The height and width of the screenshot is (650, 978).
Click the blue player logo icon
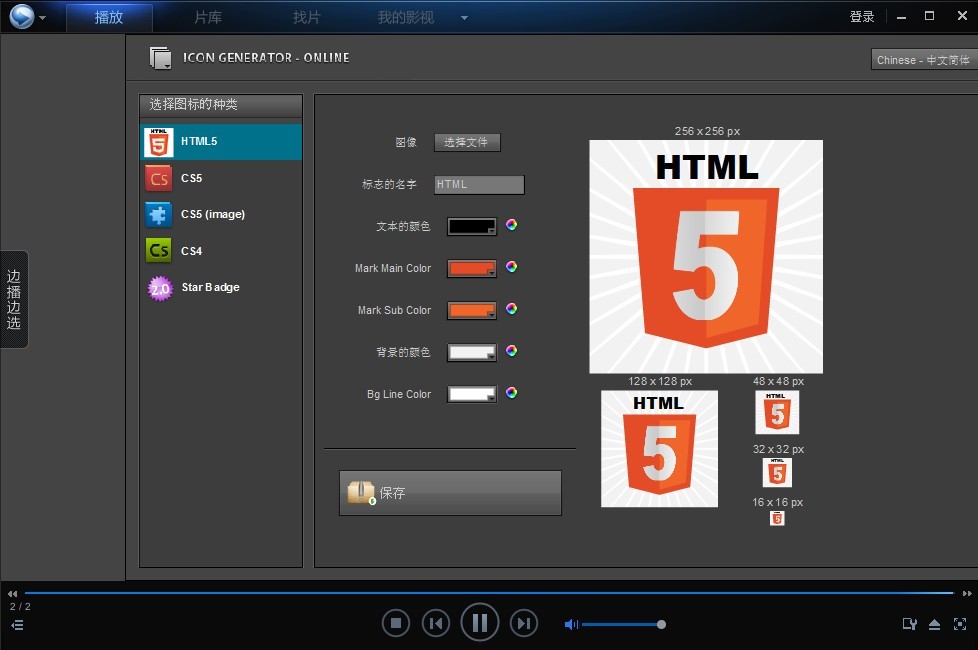tap(22, 16)
